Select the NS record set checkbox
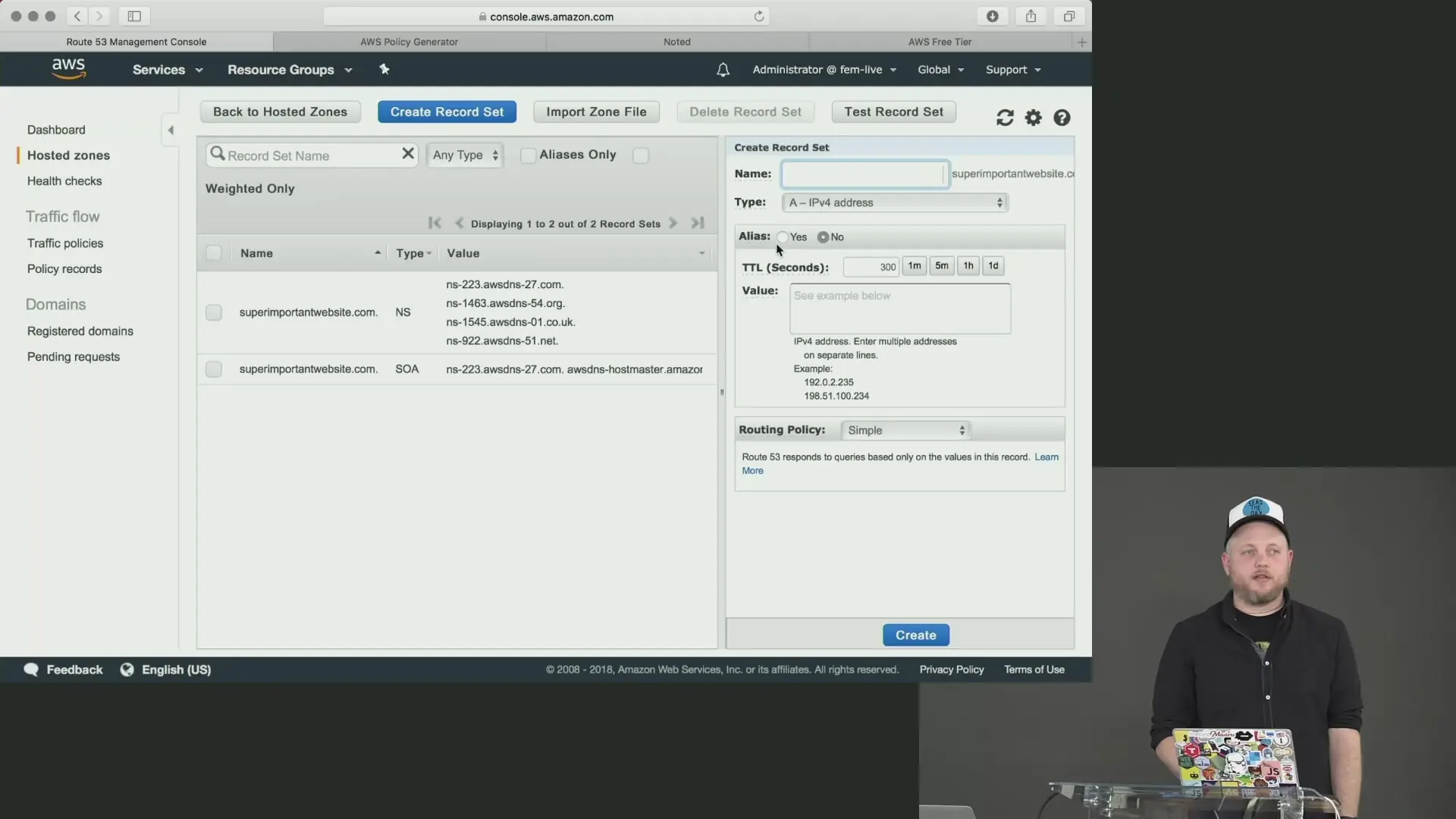Image resolution: width=1456 pixels, height=819 pixels. coord(214,312)
